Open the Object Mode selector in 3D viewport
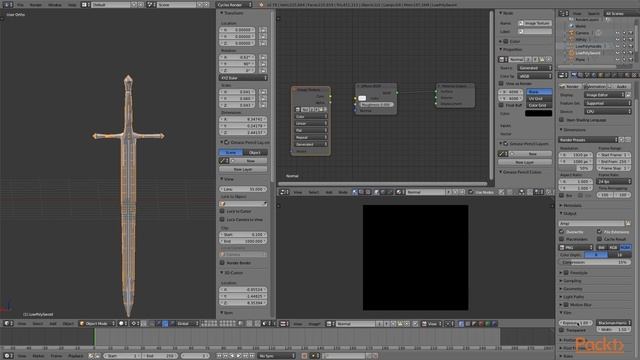The width and height of the screenshot is (640, 360). click(x=97, y=324)
